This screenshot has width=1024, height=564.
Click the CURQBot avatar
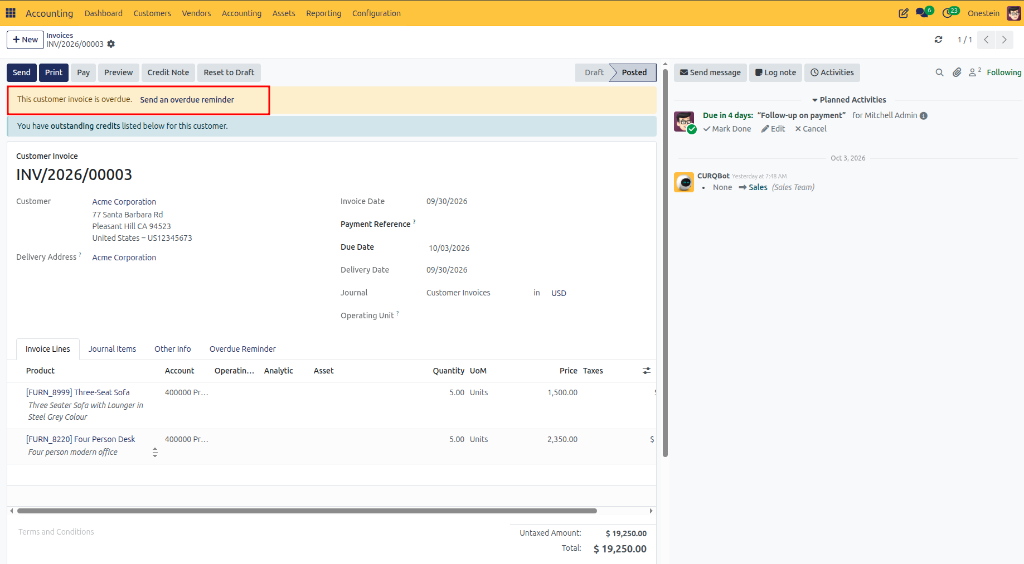(x=684, y=182)
